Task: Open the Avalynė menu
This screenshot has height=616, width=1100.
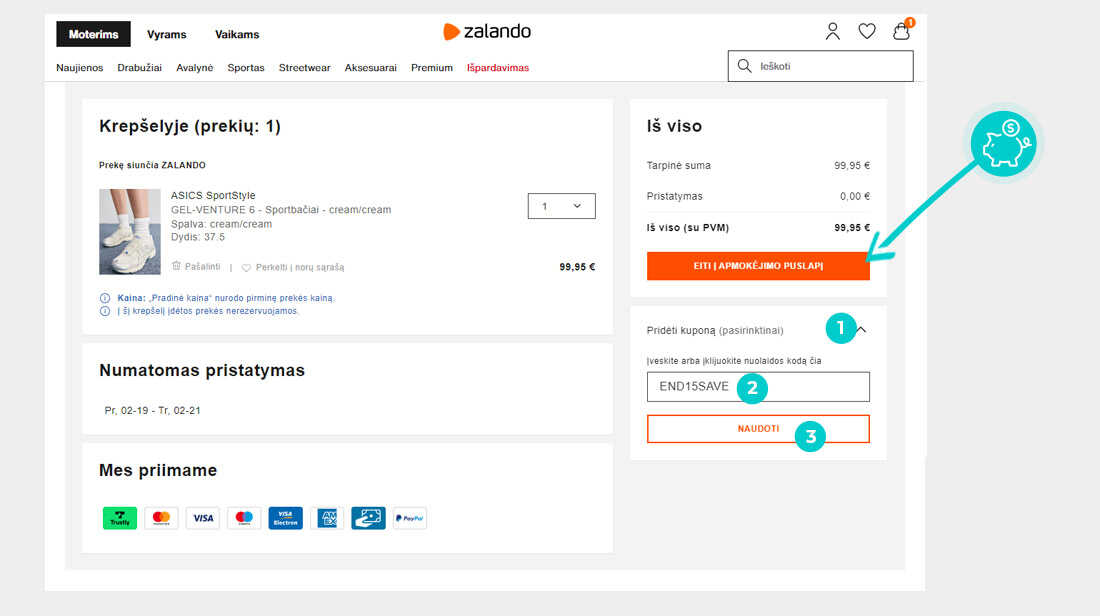Action: click(x=194, y=68)
